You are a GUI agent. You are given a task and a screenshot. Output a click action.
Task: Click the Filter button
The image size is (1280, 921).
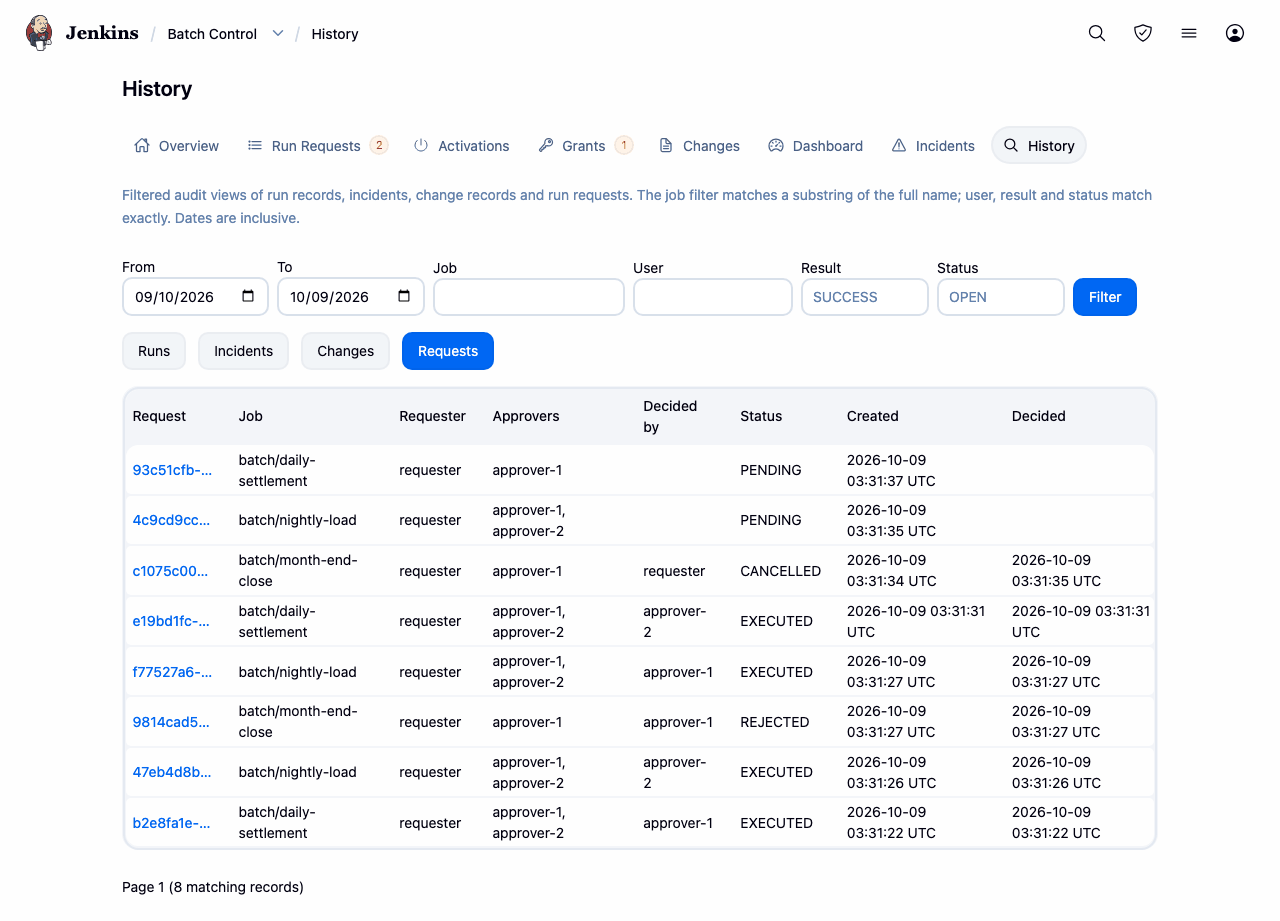[x=1105, y=297]
